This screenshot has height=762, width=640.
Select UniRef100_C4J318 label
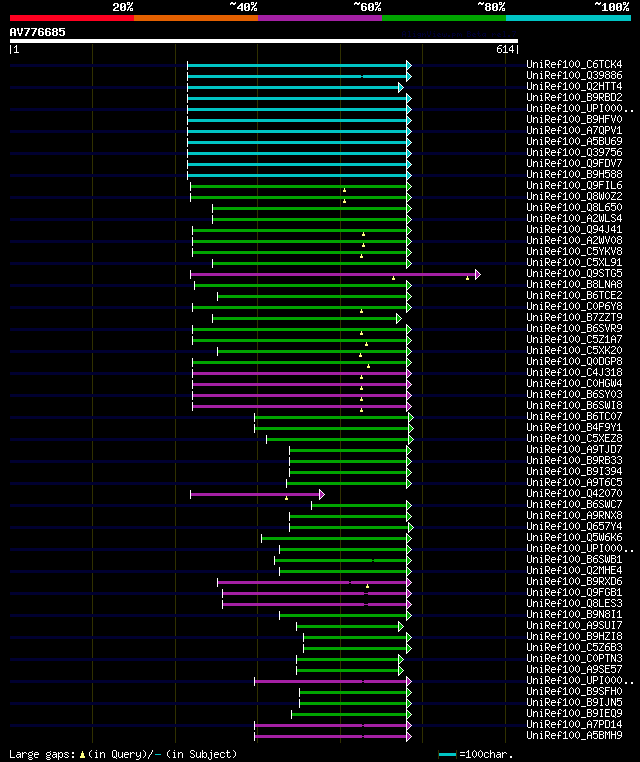coord(574,373)
